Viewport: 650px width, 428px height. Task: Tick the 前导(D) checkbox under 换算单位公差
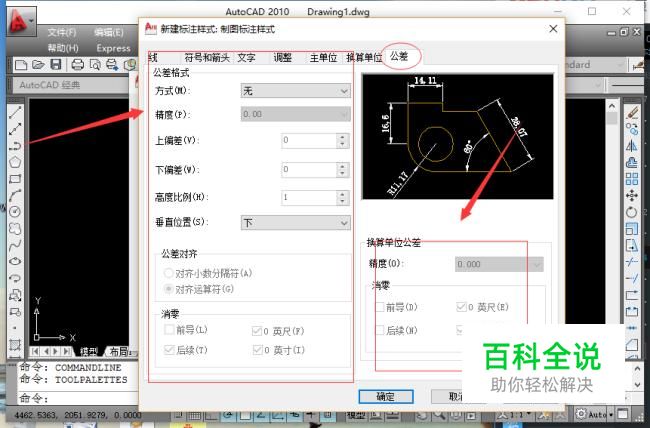click(379, 307)
